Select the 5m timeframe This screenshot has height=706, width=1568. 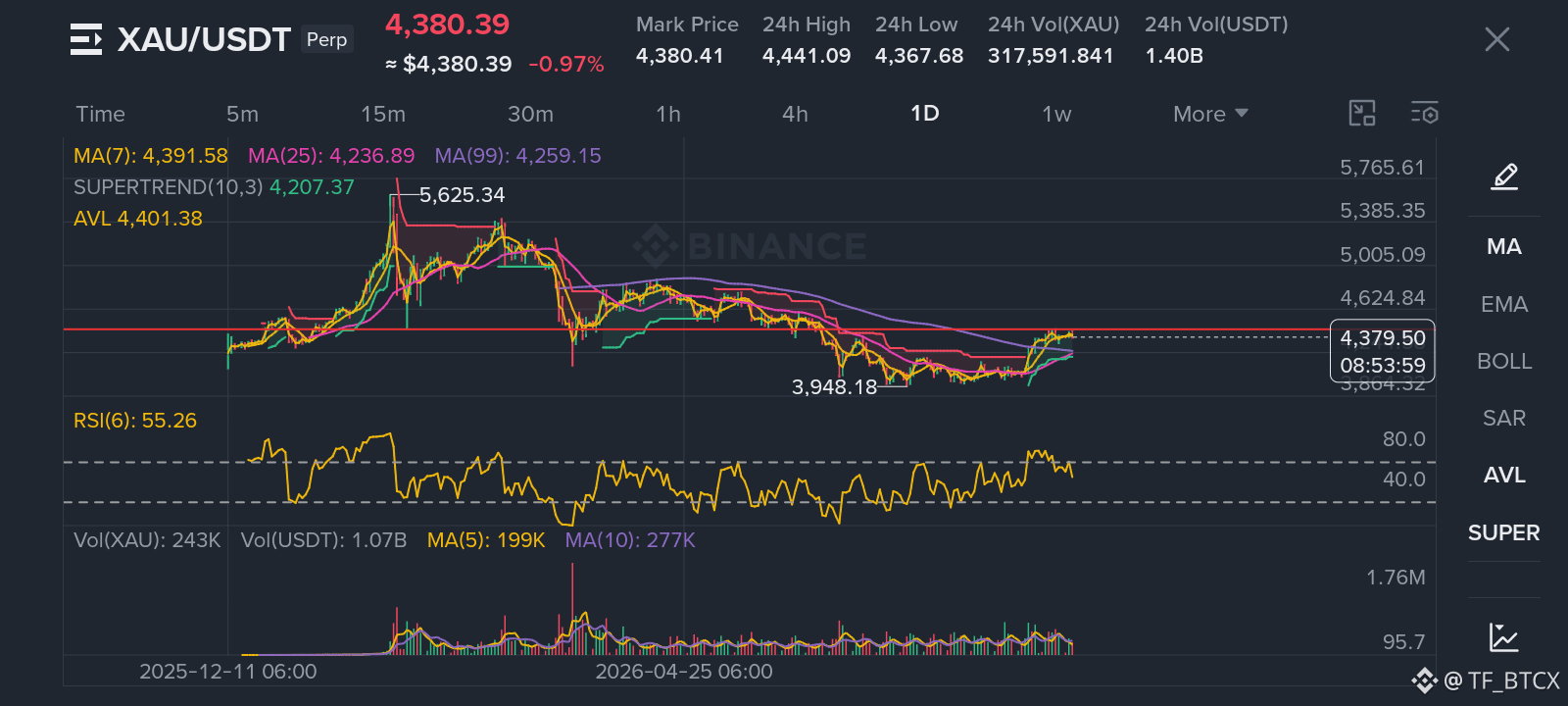point(242,114)
